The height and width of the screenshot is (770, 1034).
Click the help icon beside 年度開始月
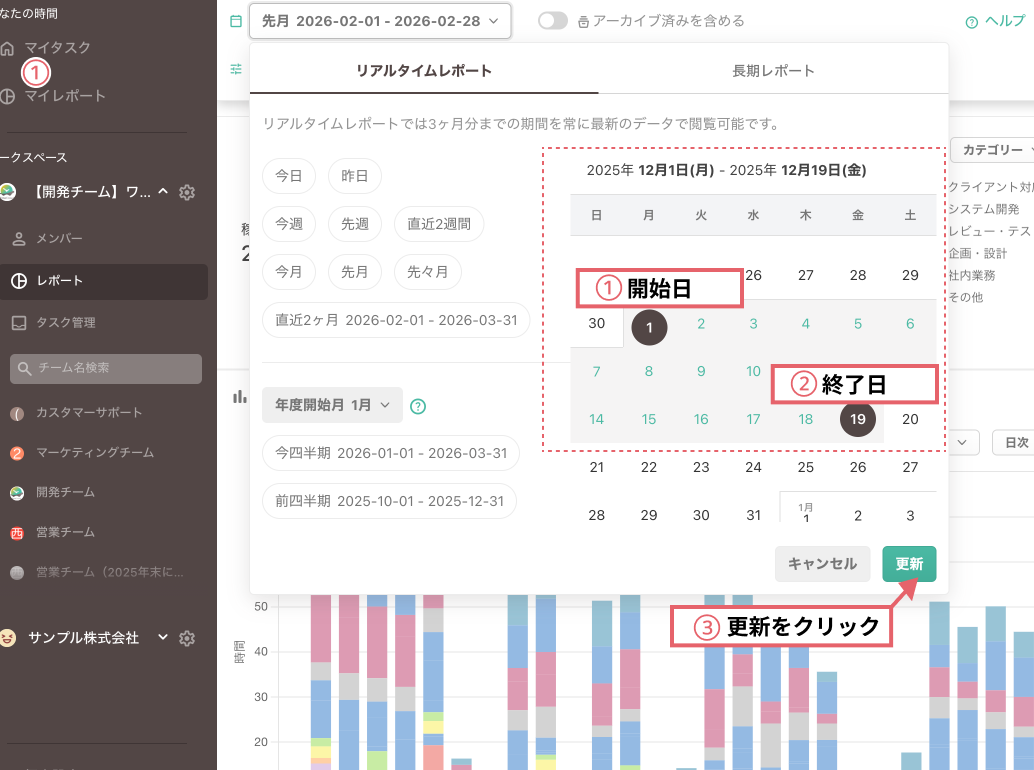[x=418, y=406]
